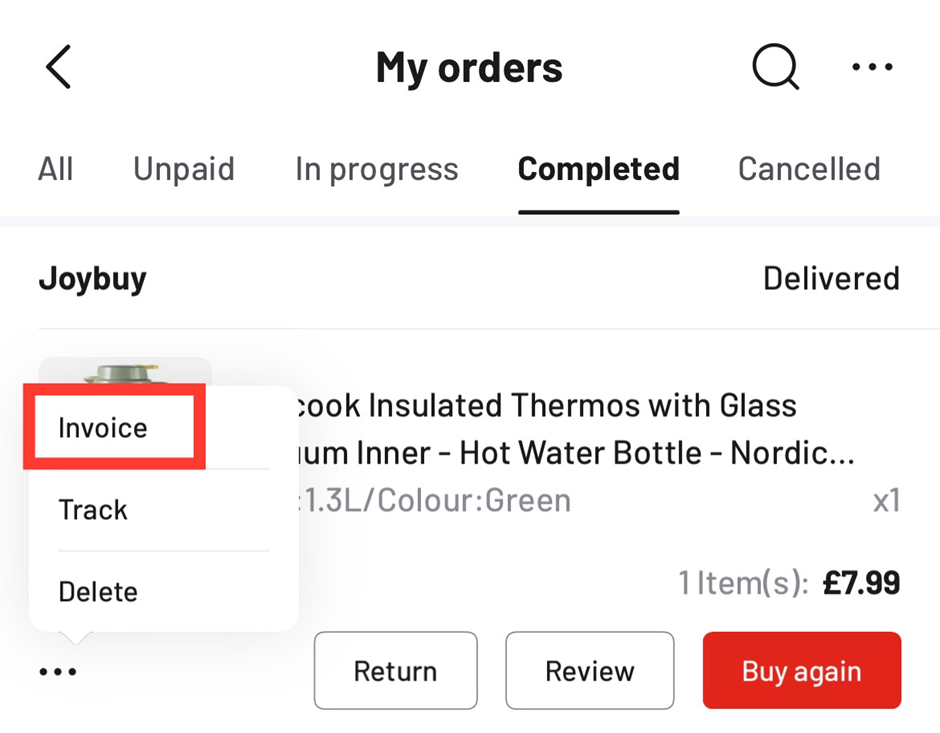Go back using the back arrow

(59, 68)
